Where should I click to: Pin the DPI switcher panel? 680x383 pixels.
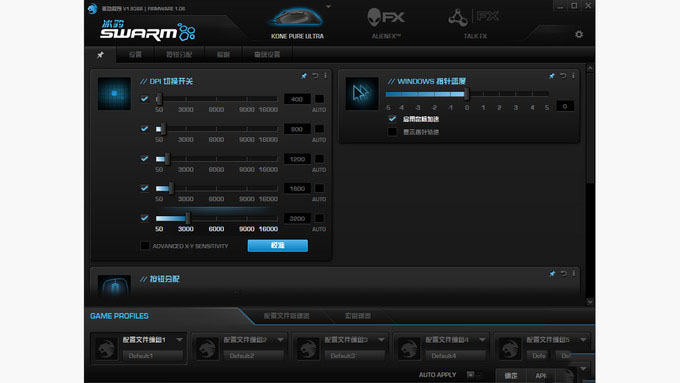click(304, 76)
